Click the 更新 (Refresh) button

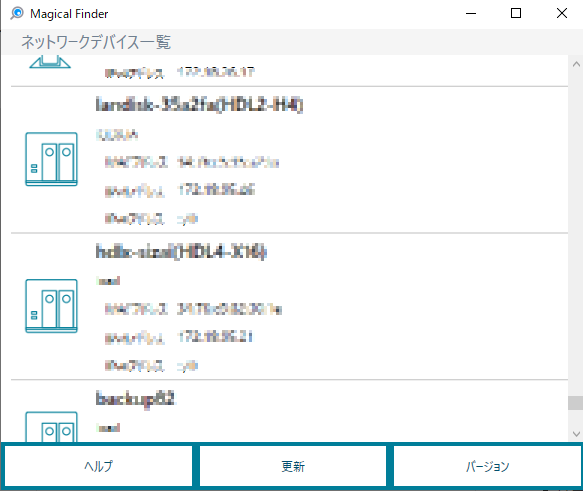pyautogui.click(x=293, y=466)
